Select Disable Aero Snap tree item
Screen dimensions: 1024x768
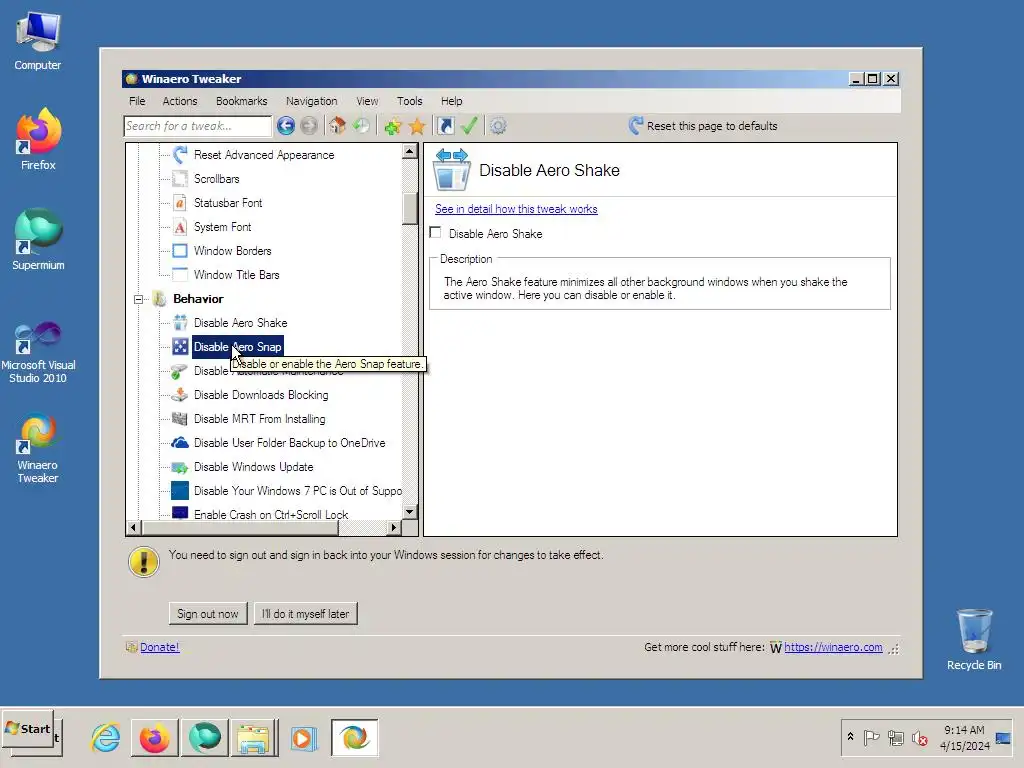238,347
